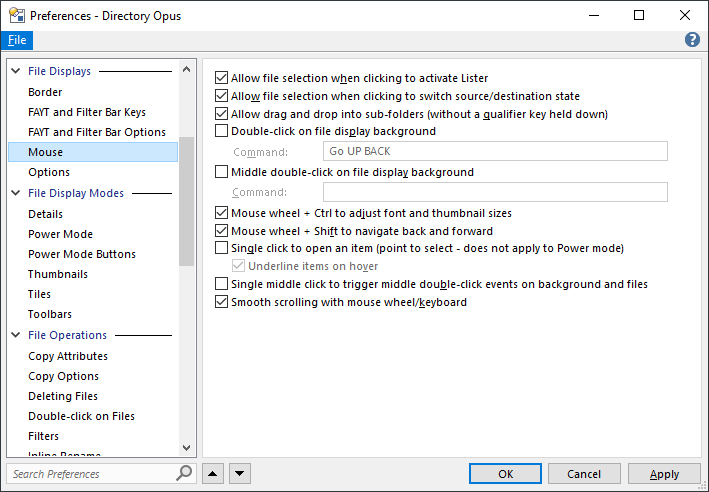Disable drag and drop into sub-folders
Image resolution: width=709 pixels, height=492 pixels.
[221, 114]
